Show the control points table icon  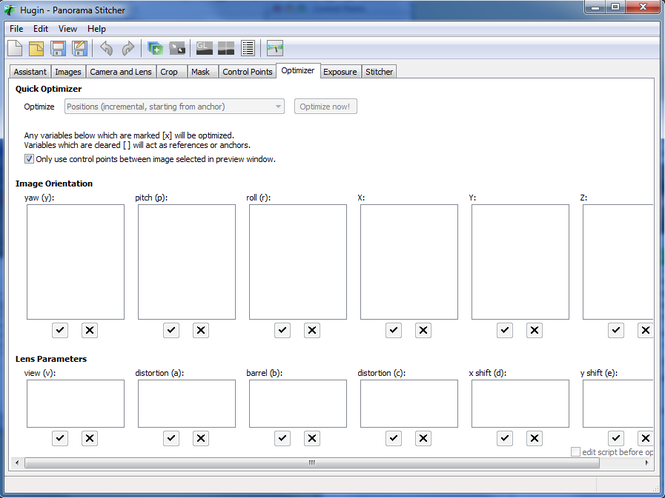[x=248, y=48]
